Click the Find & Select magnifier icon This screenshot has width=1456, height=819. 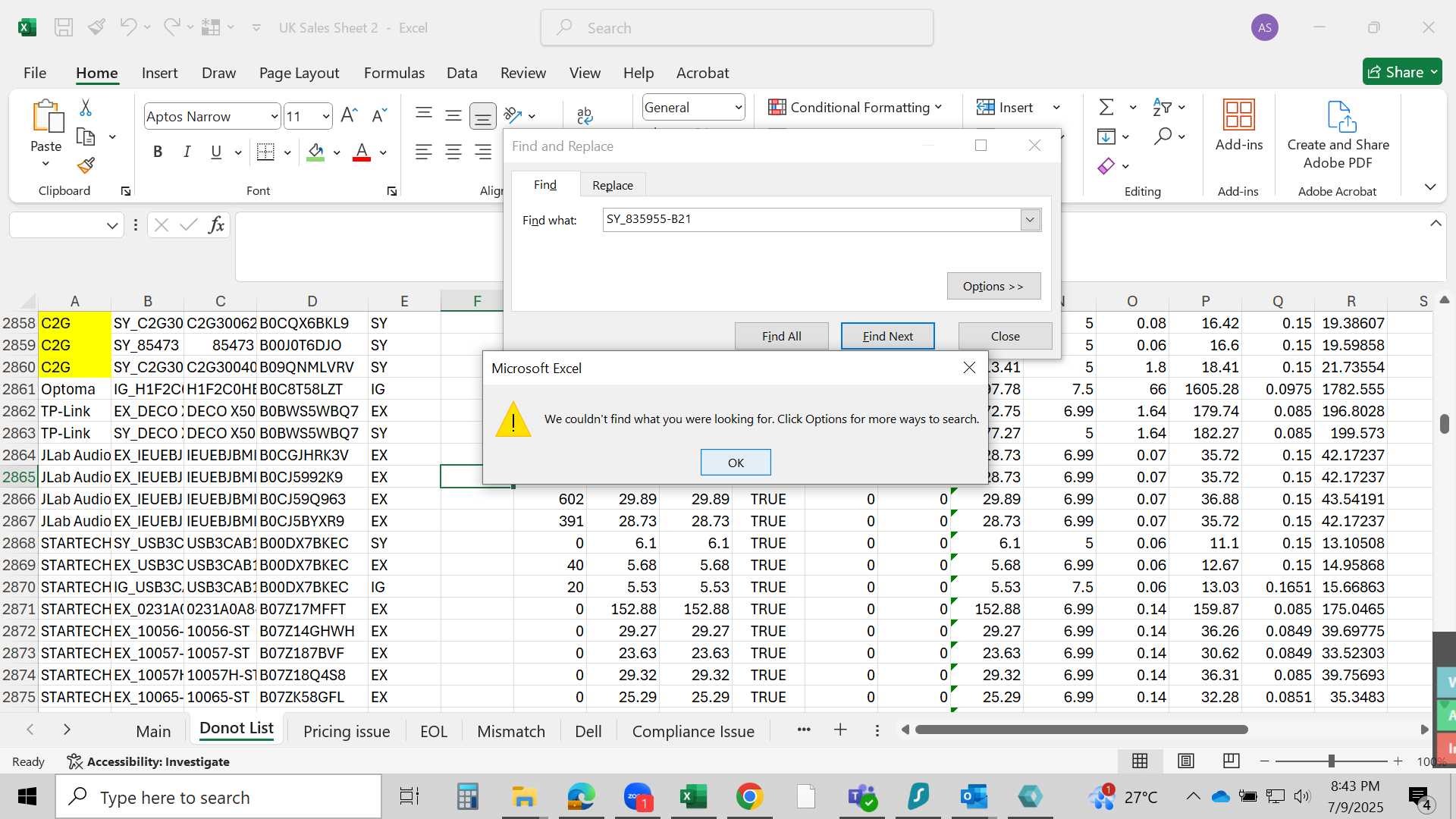pyautogui.click(x=1162, y=136)
